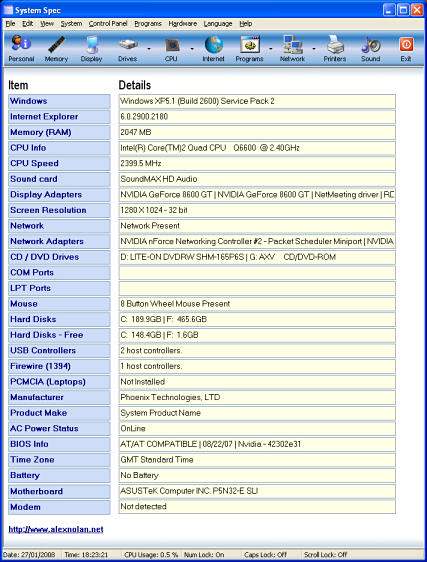Click the Exit toolbar icon
This screenshot has height=562, width=427.
(406, 48)
